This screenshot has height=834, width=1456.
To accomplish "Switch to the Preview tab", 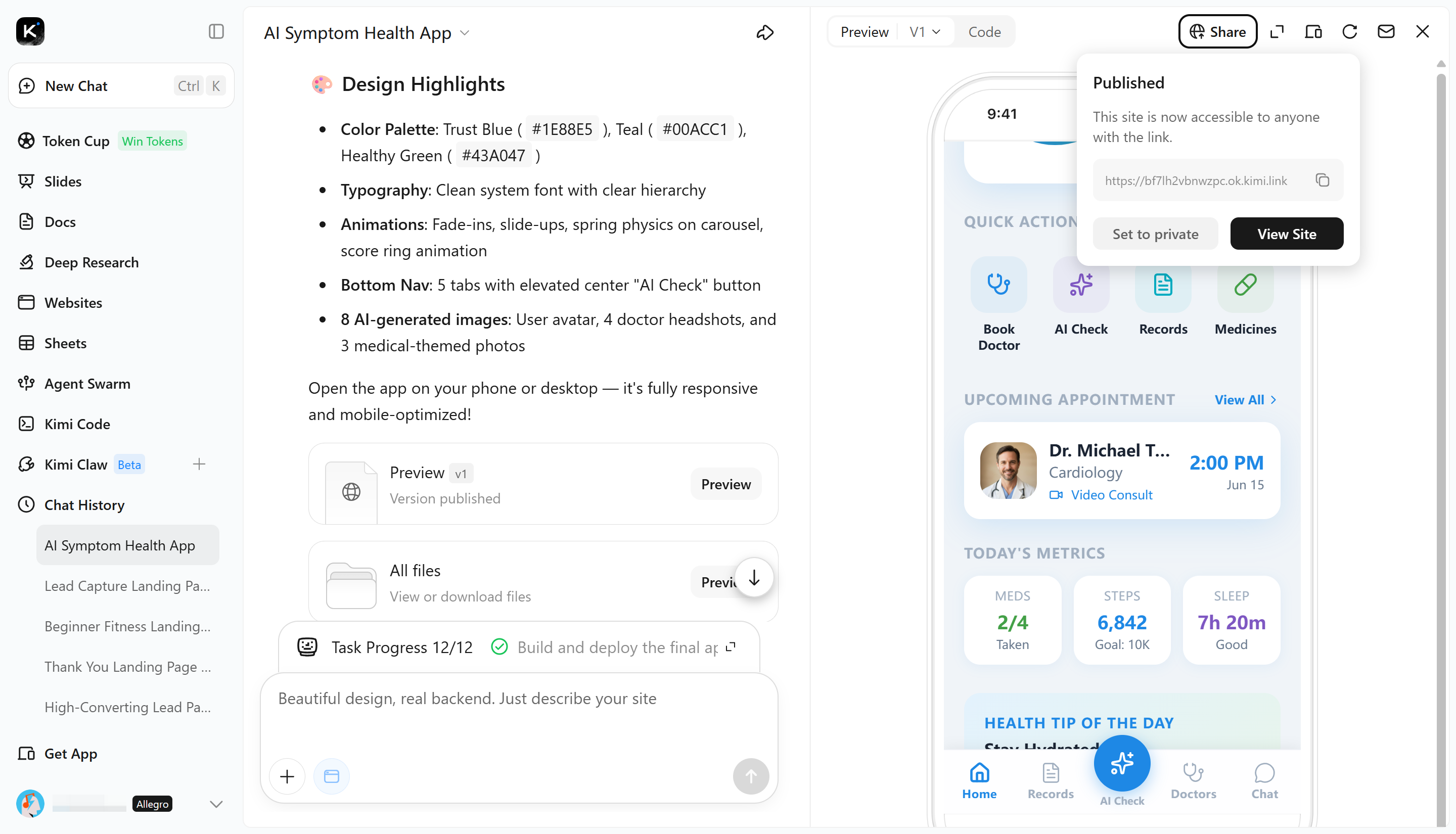I will point(864,32).
